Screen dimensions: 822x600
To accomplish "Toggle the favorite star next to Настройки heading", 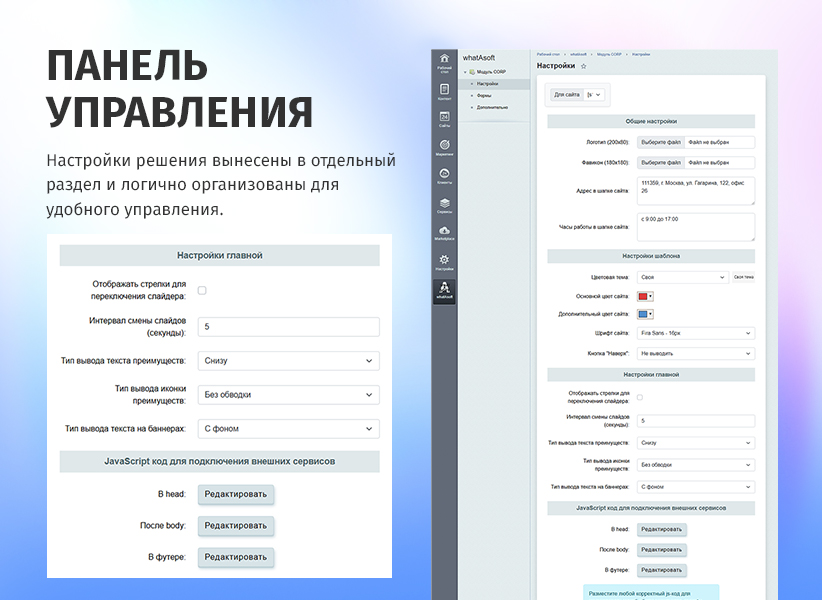I will [583, 66].
